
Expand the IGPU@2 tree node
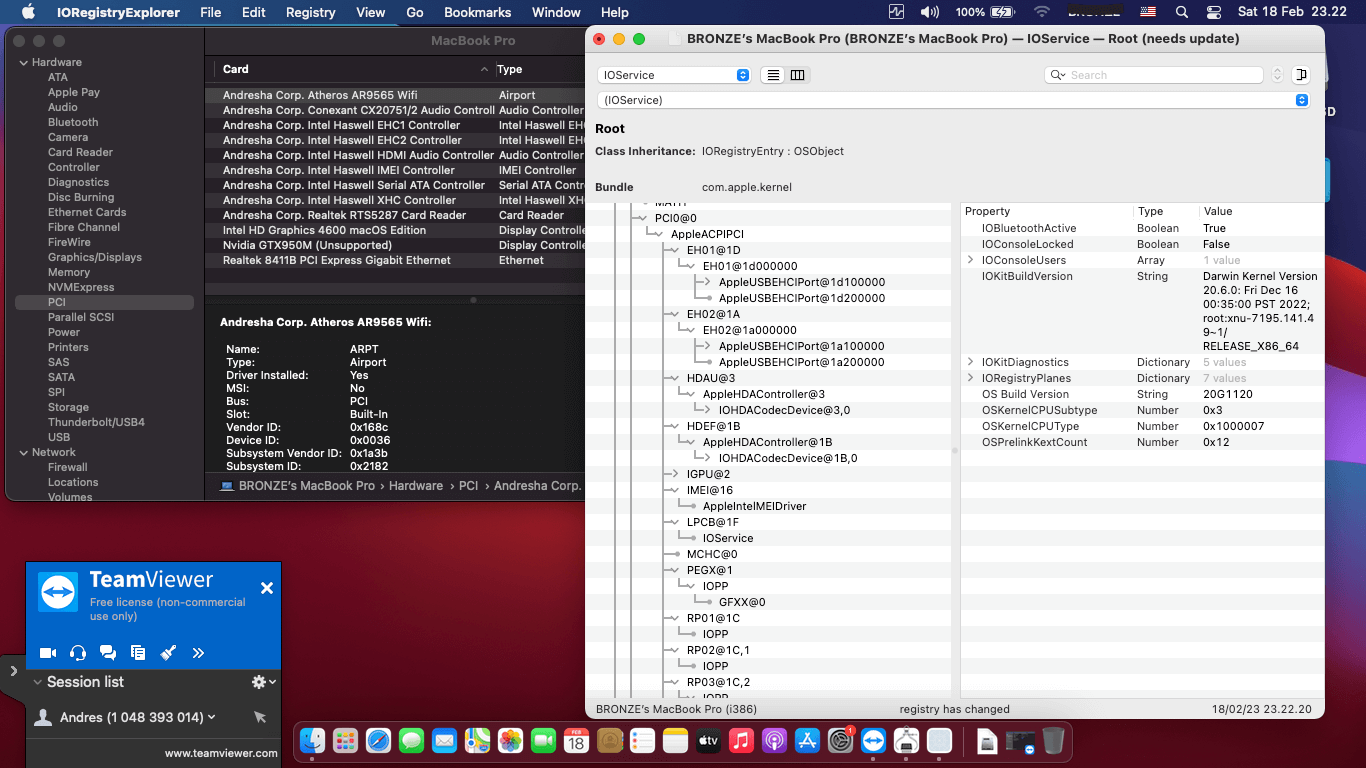[676, 474]
